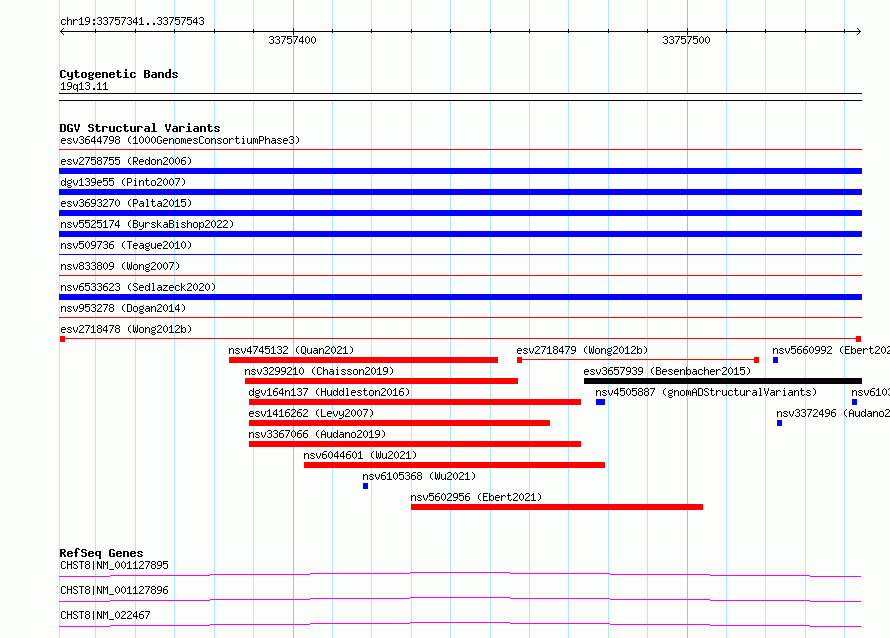Click the blue nsv5525174 (ByrskaBishop2022) bar
The image size is (890, 638).
click(x=460, y=234)
